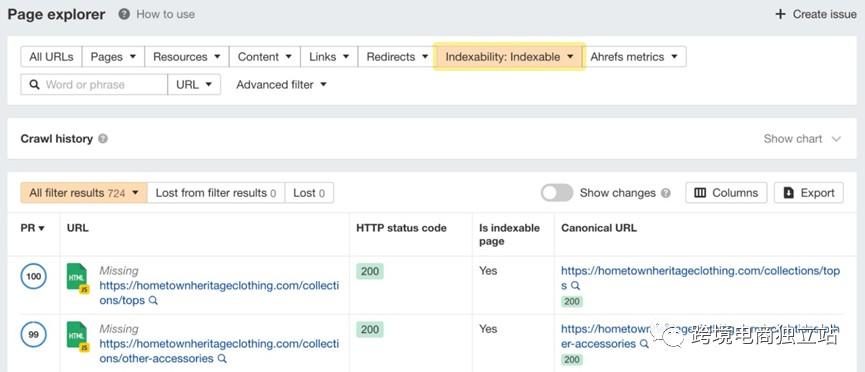Screen dimensions: 865x372
Task: Open the Pages filter dropdown
Action: click(x=113, y=57)
